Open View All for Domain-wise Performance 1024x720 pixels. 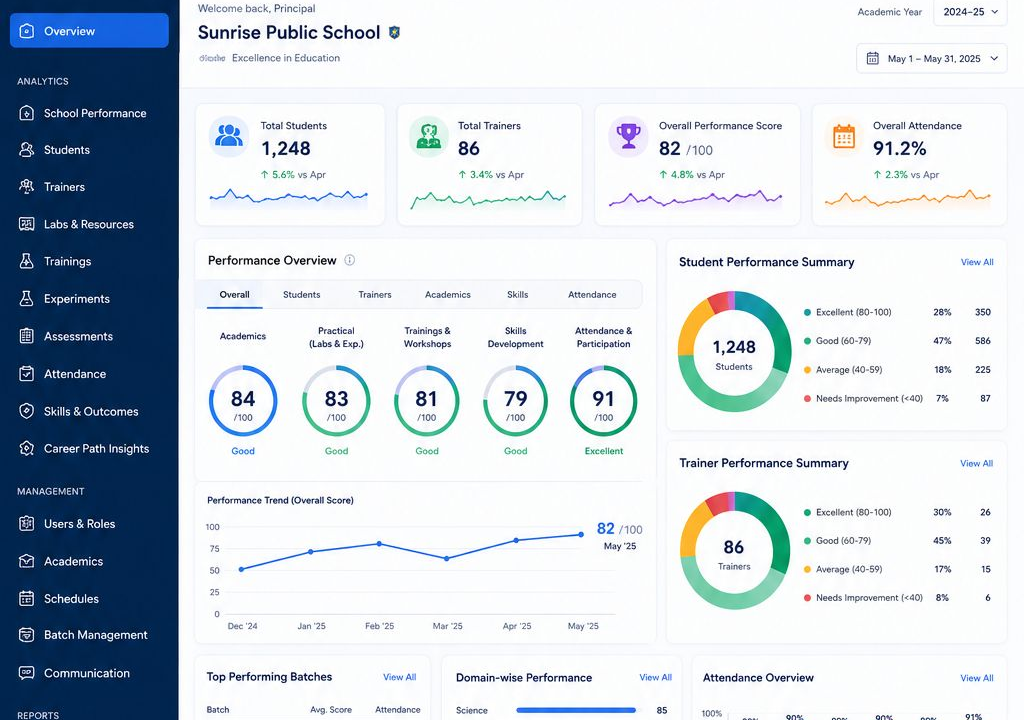click(655, 678)
